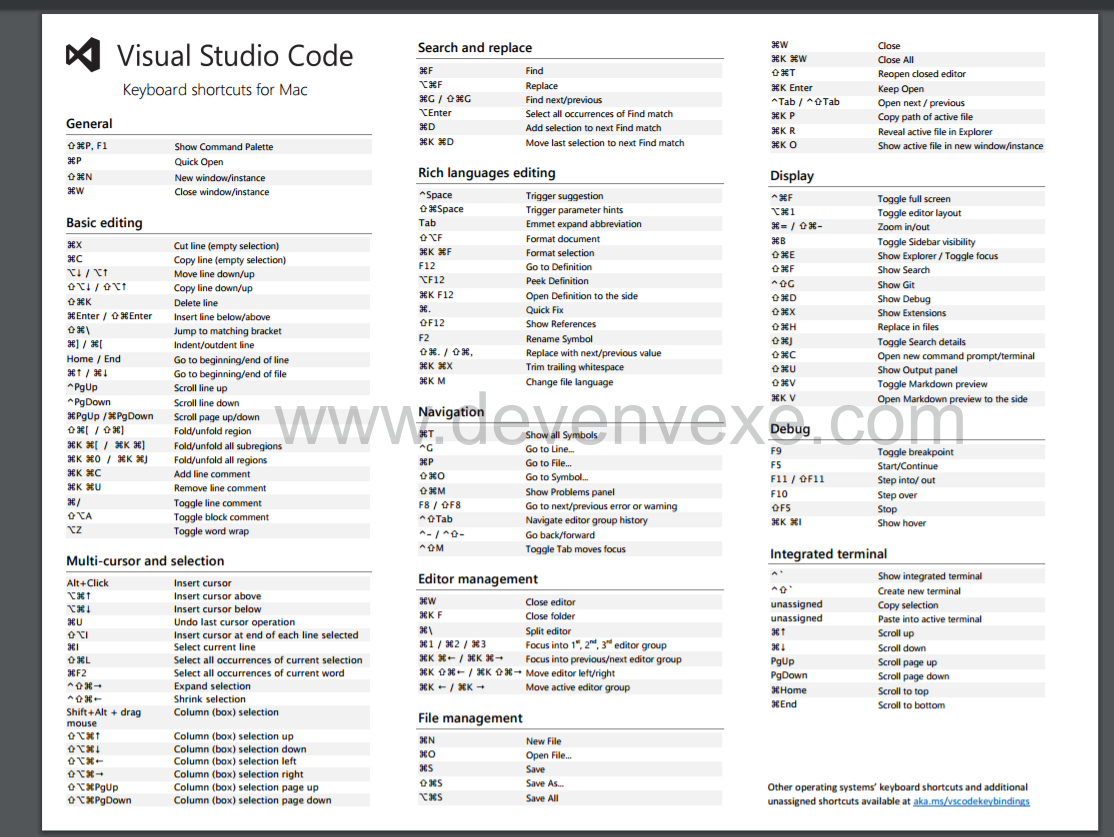Click 'Toggle Markdown preview' entry
The height and width of the screenshot is (837, 1114).
pos(932,384)
